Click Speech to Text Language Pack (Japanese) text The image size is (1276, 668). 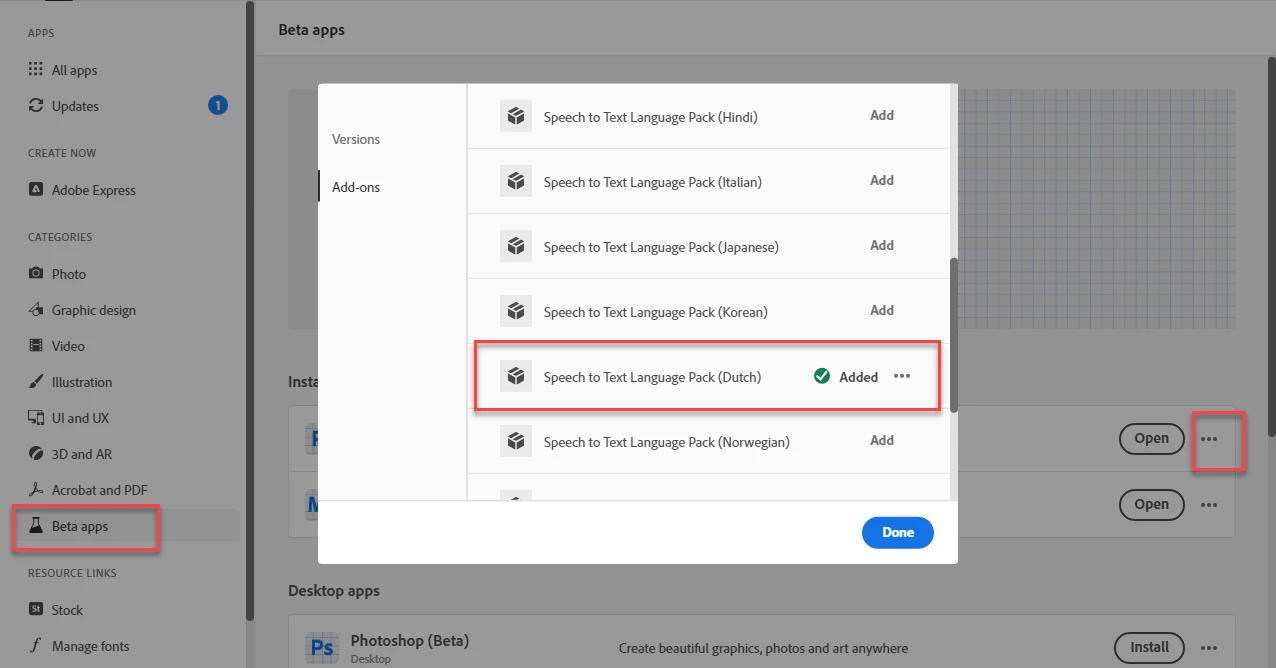(x=661, y=247)
